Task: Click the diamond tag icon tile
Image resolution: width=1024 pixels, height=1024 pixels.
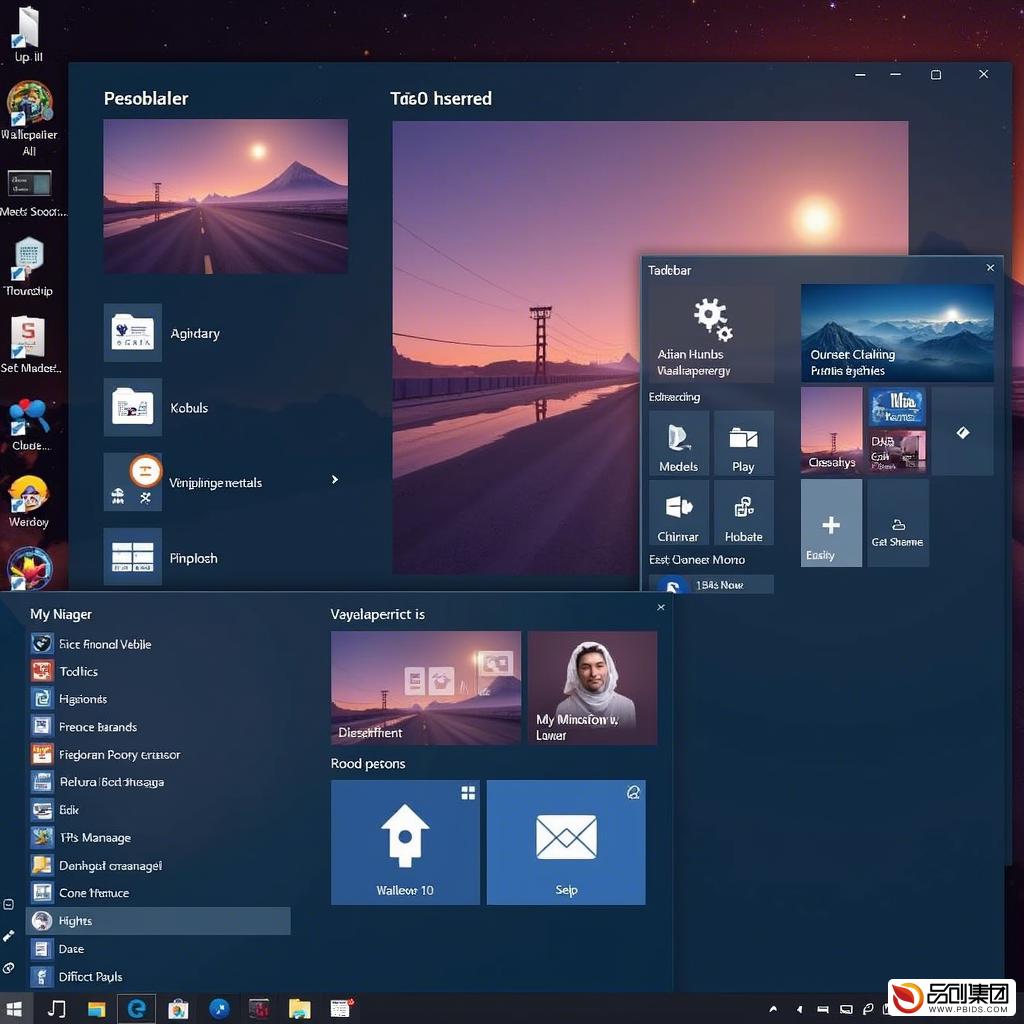Action: click(963, 432)
